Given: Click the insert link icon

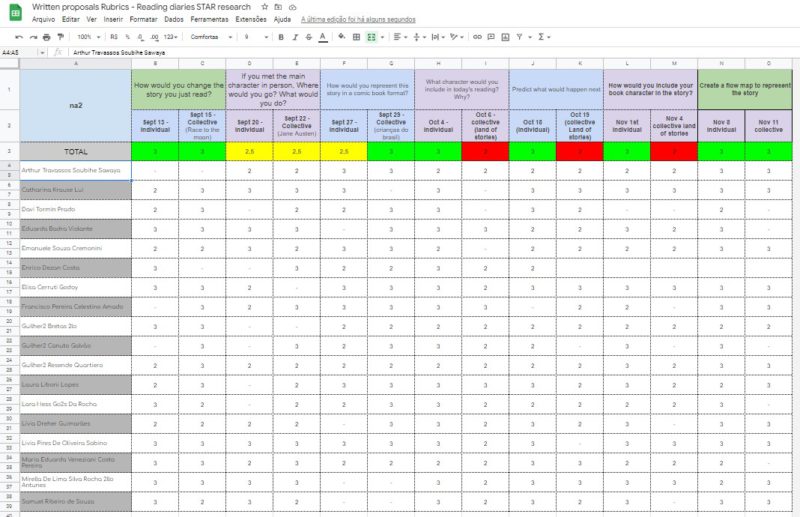Looking at the screenshot, I should tap(477, 37).
